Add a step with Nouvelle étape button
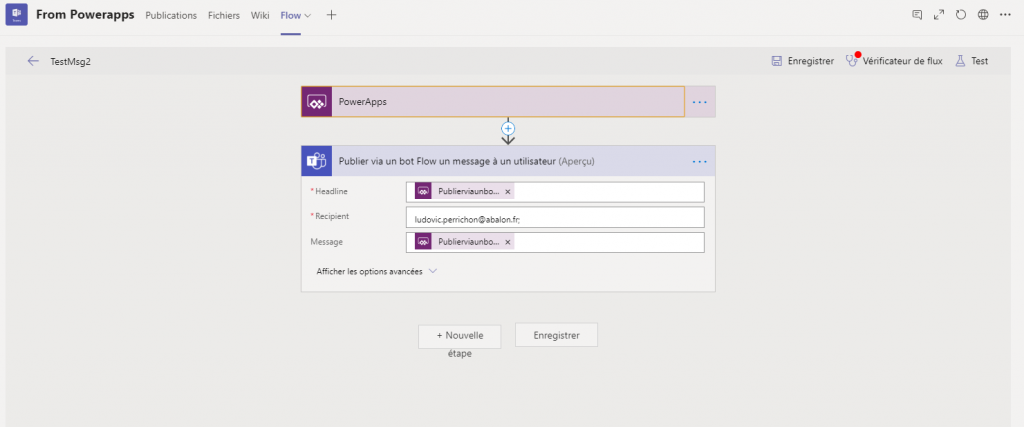Image resolution: width=1024 pixels, height=427 pixels. tap(460, 336)
